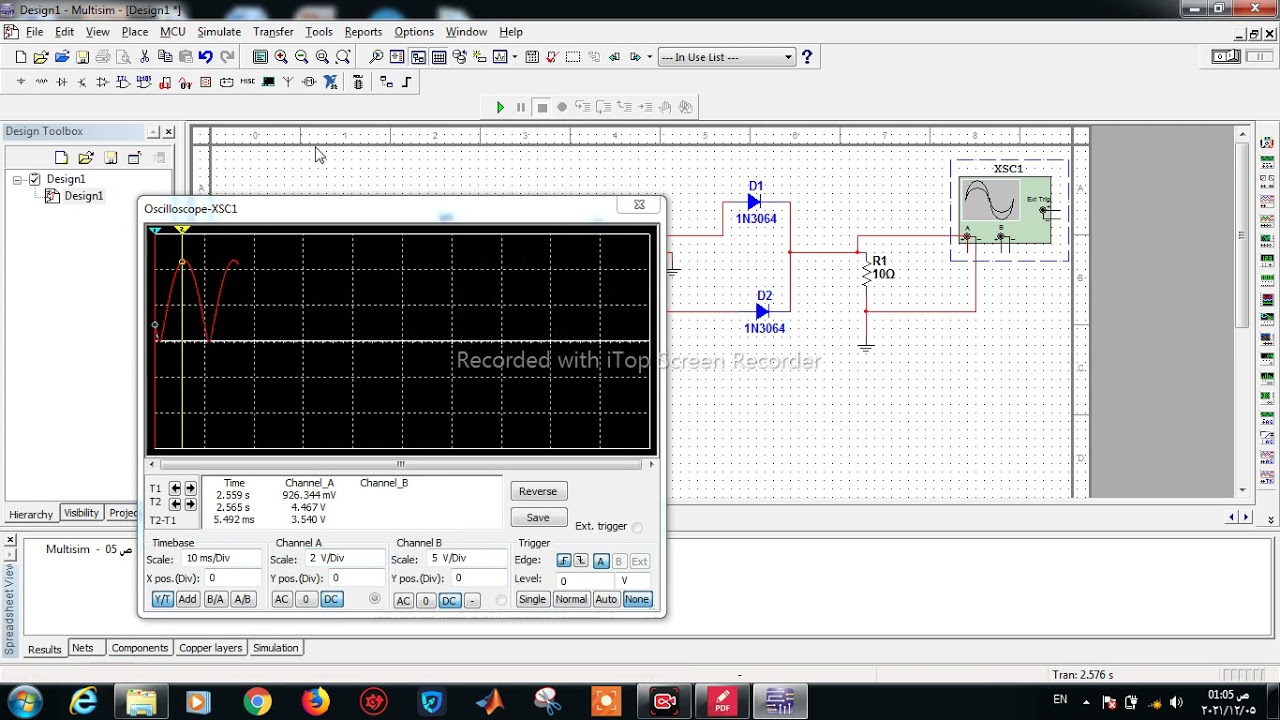Screen dimensions: 1280x720
Task: Toggle the spreadsheet view icon
Action: [x=439, y=57]
